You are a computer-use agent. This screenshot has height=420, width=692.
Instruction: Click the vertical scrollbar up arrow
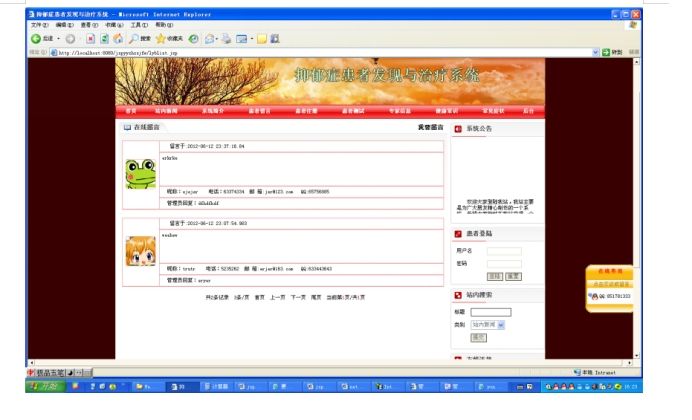(x=636, y=62)
